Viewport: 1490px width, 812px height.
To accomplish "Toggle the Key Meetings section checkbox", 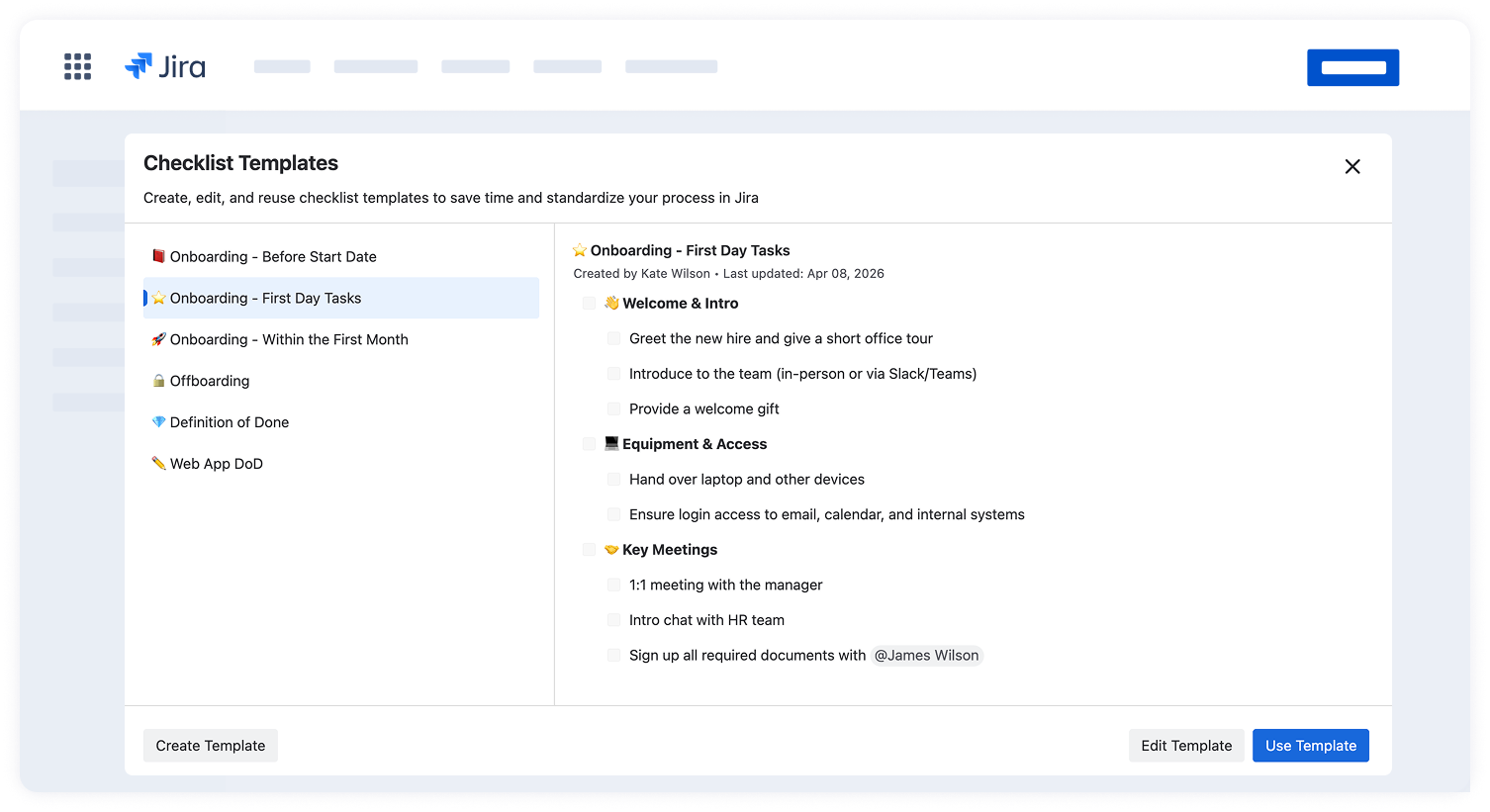I will [x=590, y=550].
